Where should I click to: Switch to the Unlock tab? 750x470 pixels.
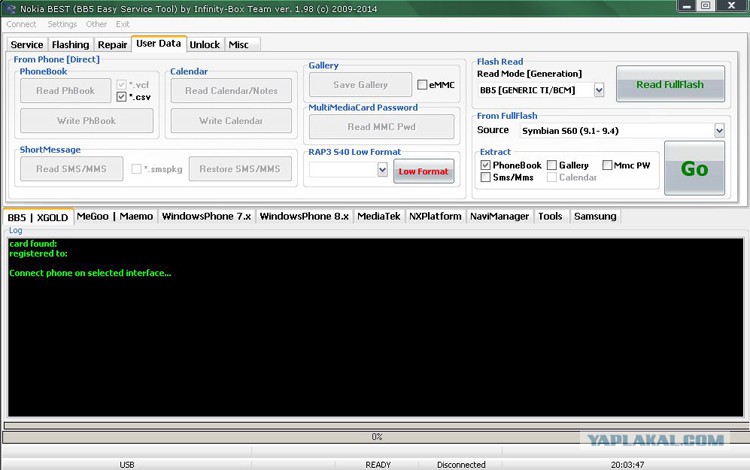tap(205, 44)
